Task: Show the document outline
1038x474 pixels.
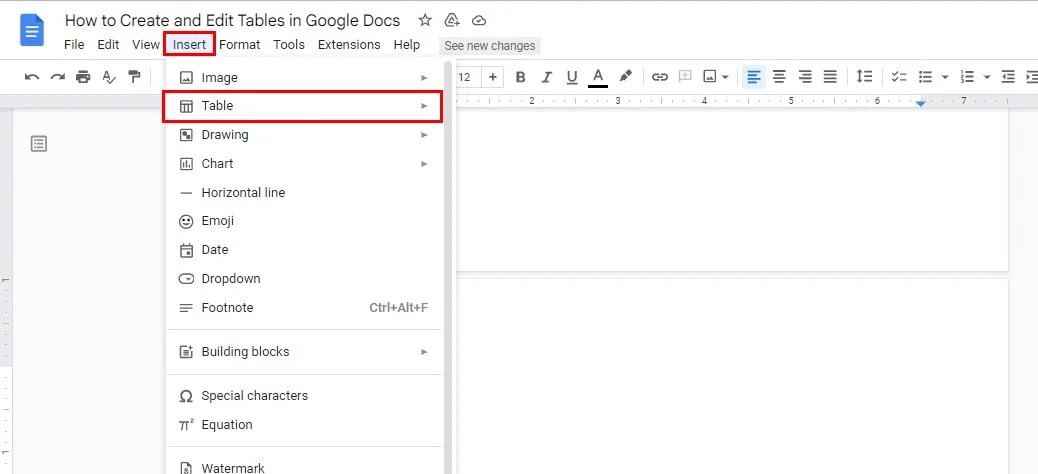Action: coord(39,144)
